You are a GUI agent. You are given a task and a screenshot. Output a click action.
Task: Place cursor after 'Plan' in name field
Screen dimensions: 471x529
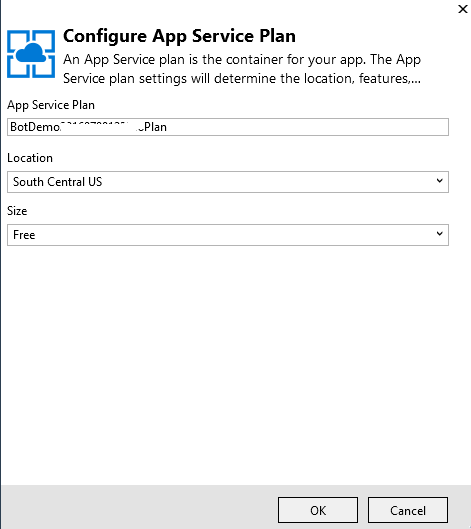coord(168,127)
